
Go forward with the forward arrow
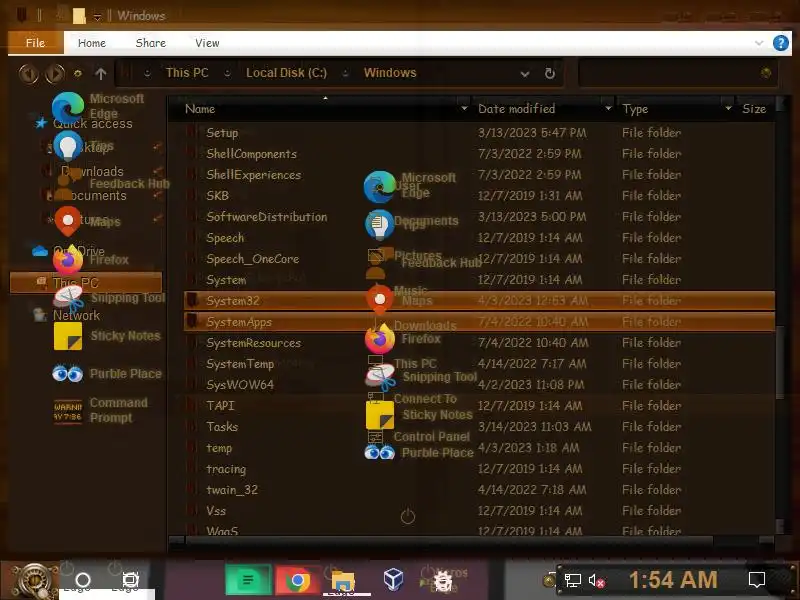(55, 73)
